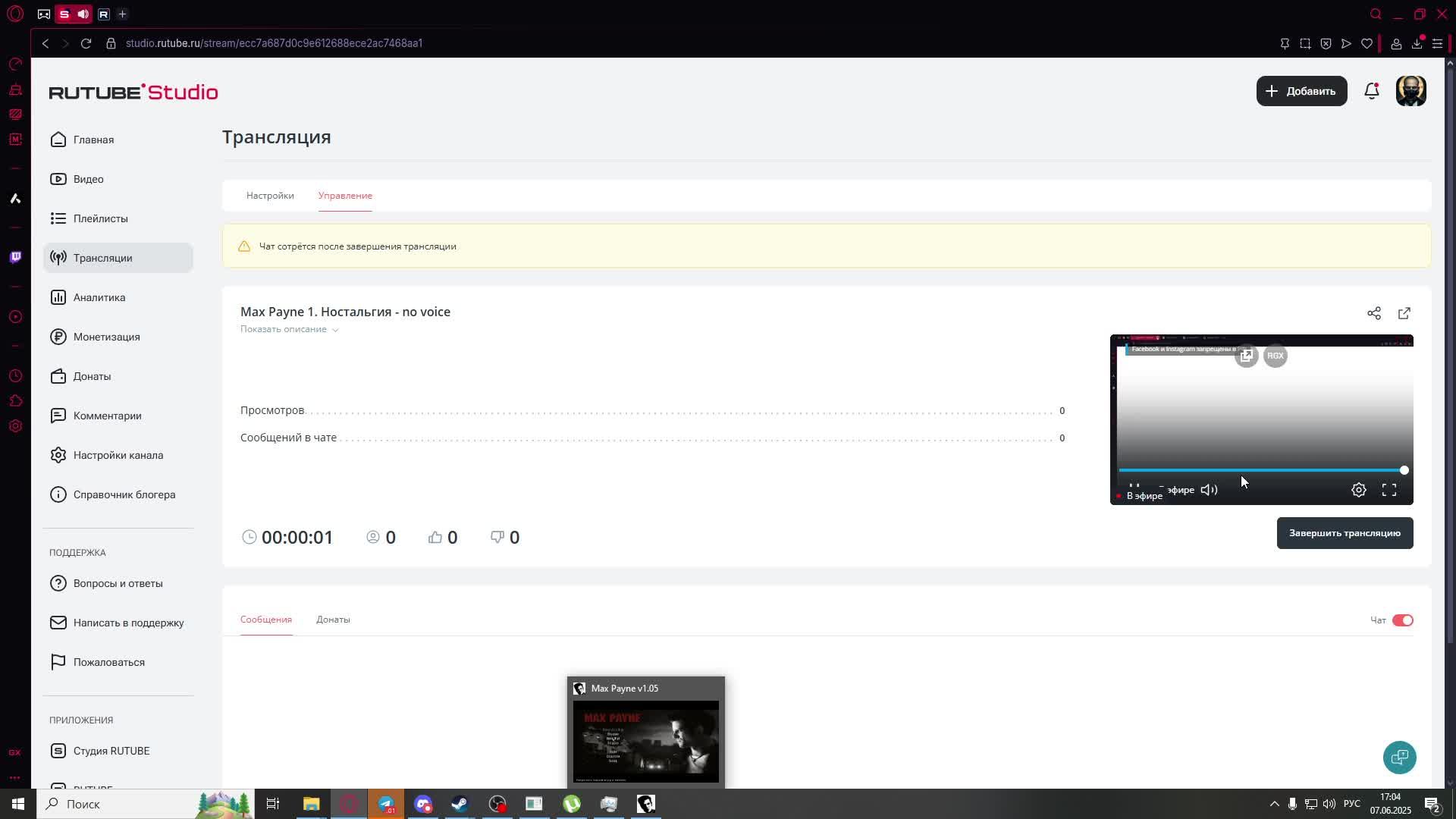Click the RGX icon on player
The height and width of the screenshot is (819, 1456).
click(x=1276, y=356)
